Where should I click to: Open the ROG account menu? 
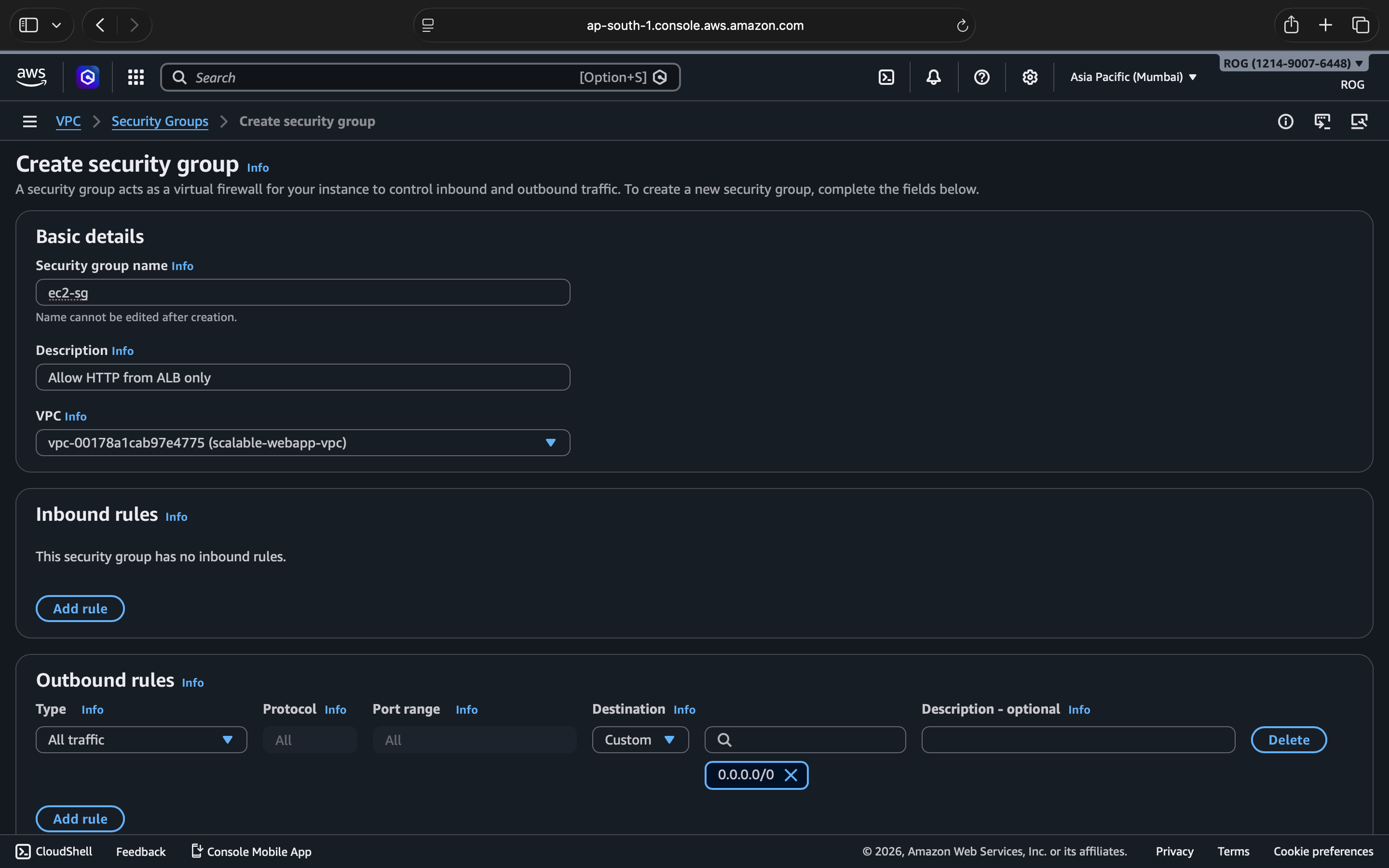[1293, 63]
